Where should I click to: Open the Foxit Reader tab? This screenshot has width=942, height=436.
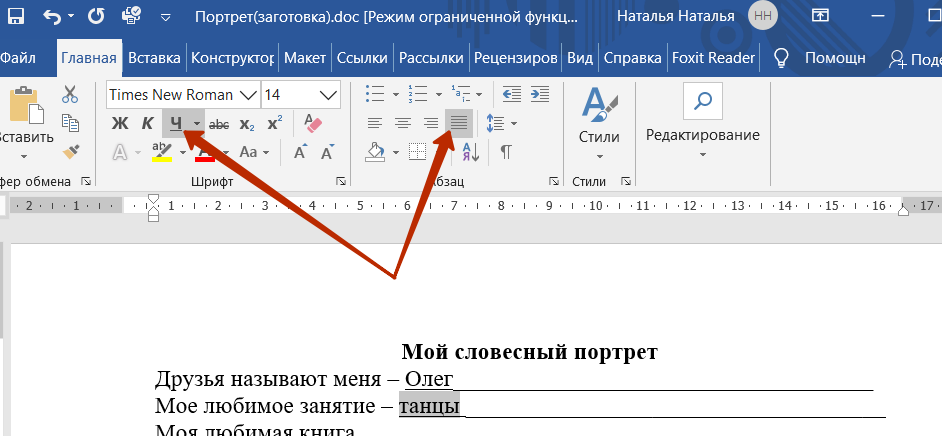[713, 58]
